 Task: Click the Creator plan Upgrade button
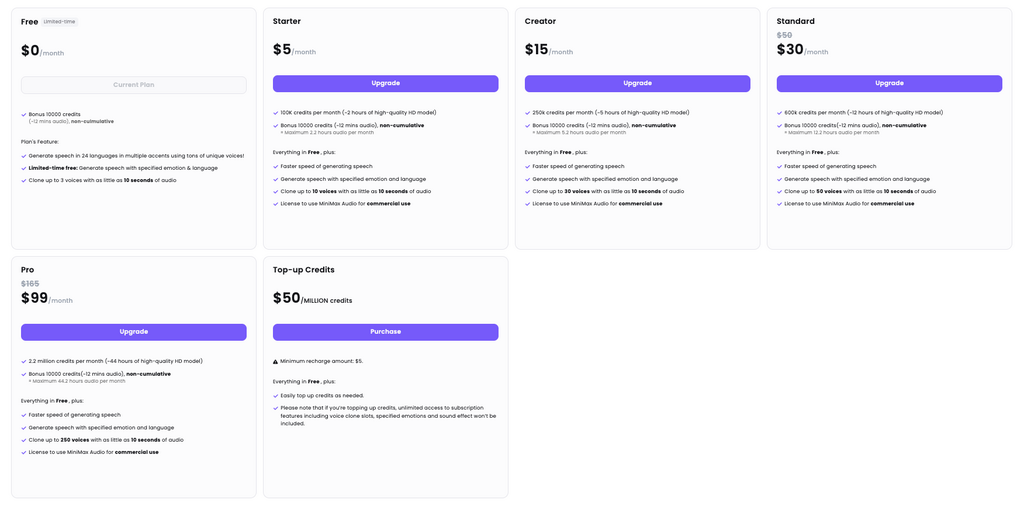coord(637,84)
